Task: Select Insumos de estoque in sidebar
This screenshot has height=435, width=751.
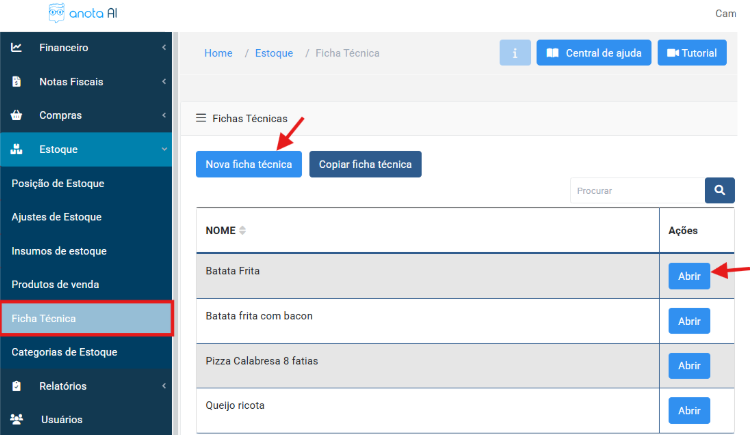Action: 59,251
